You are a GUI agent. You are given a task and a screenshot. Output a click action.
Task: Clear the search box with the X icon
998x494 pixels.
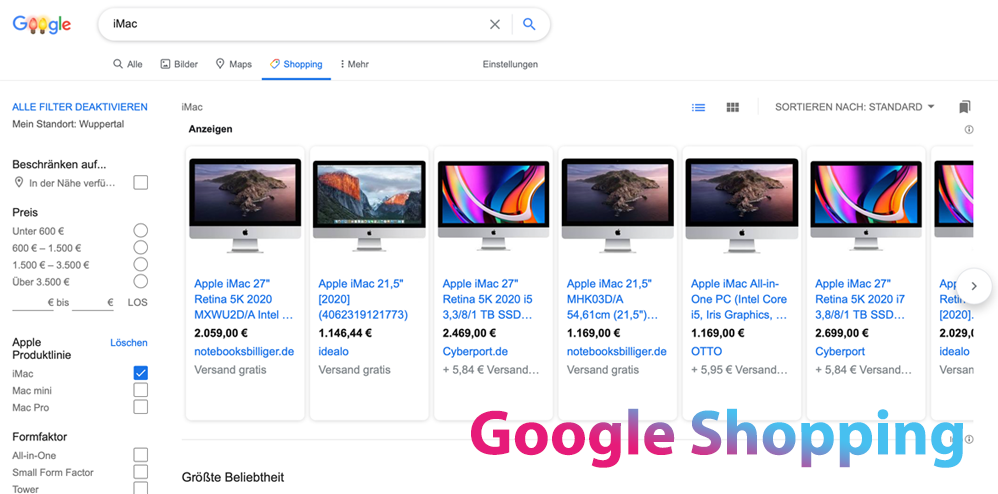coord(495,24)
